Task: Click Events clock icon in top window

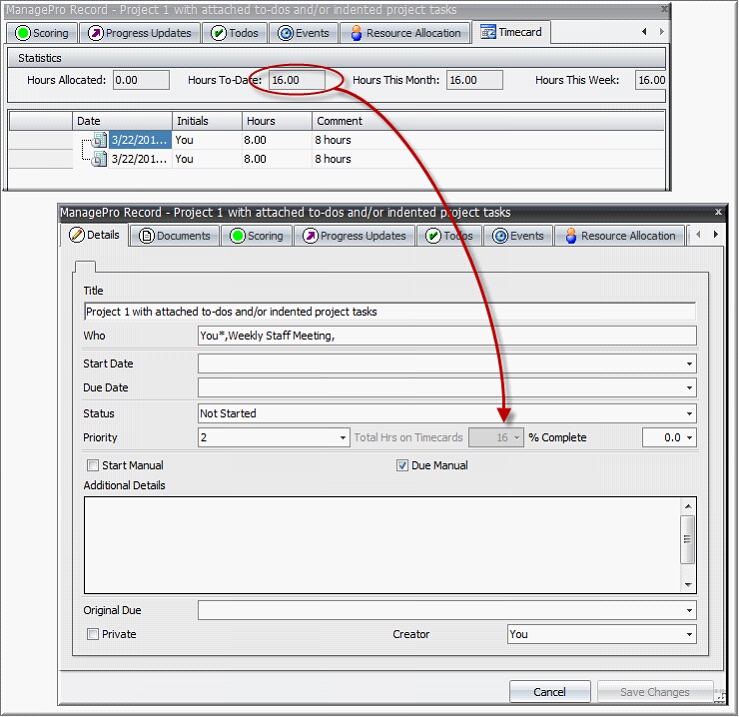Action: [x=285, y=33]
